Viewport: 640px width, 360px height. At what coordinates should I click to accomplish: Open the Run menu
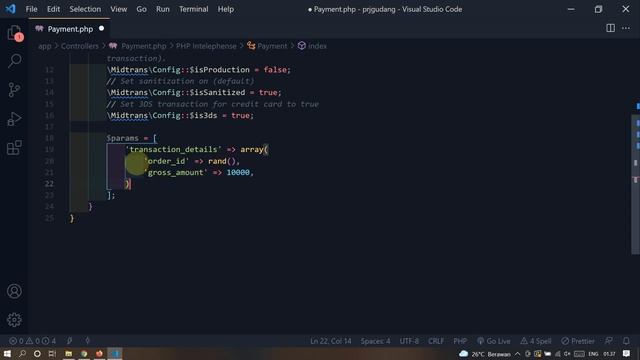163,9
